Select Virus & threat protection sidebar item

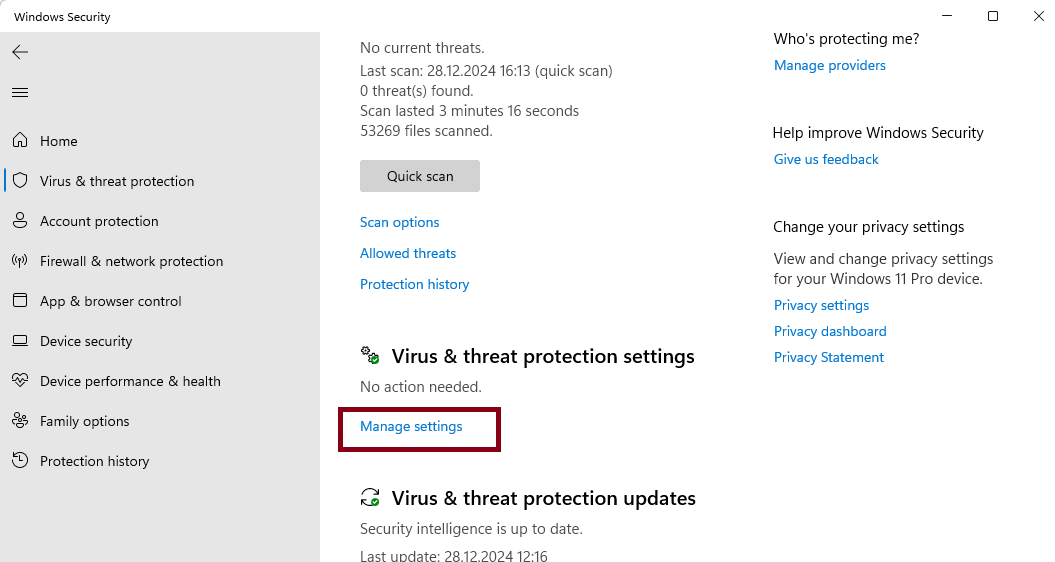coord(117,181)
